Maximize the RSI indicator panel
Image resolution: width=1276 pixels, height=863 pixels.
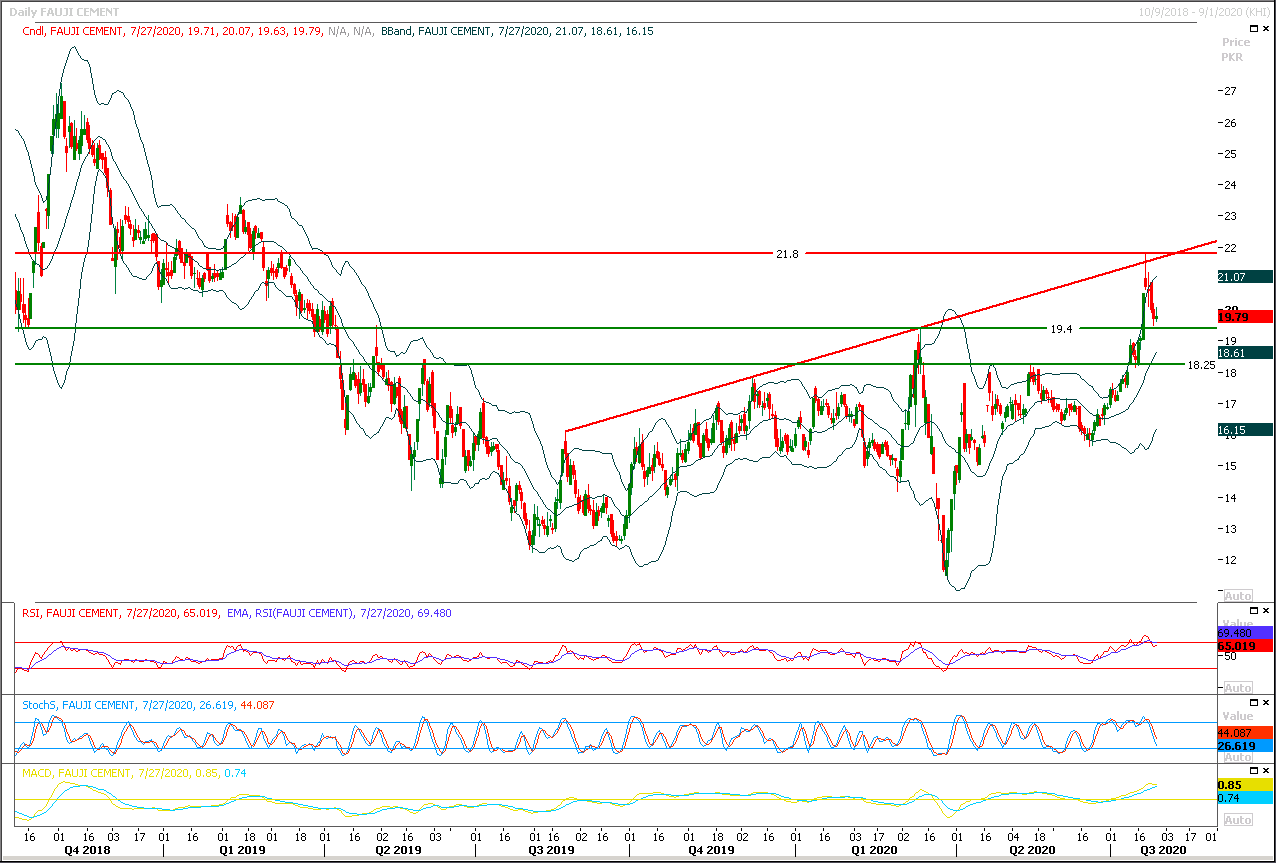pos(1255,611)
